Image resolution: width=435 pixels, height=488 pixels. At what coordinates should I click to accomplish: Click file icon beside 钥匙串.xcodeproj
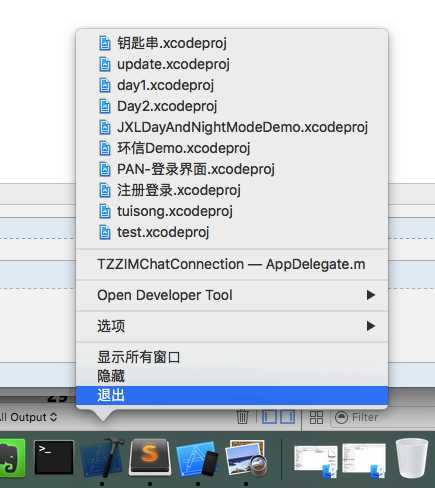pos(104,43)
